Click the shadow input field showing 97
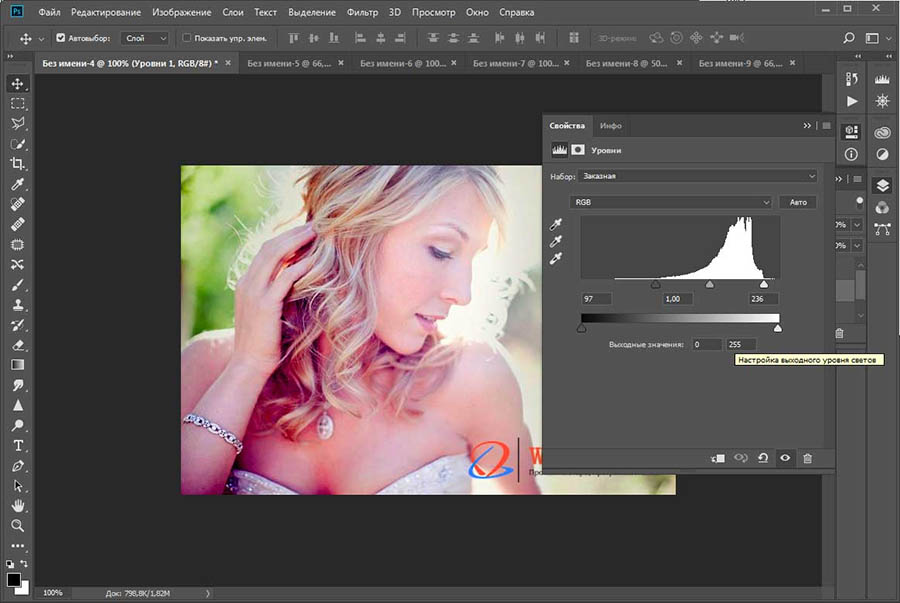The image size is (900, 603). coord(598,299)
